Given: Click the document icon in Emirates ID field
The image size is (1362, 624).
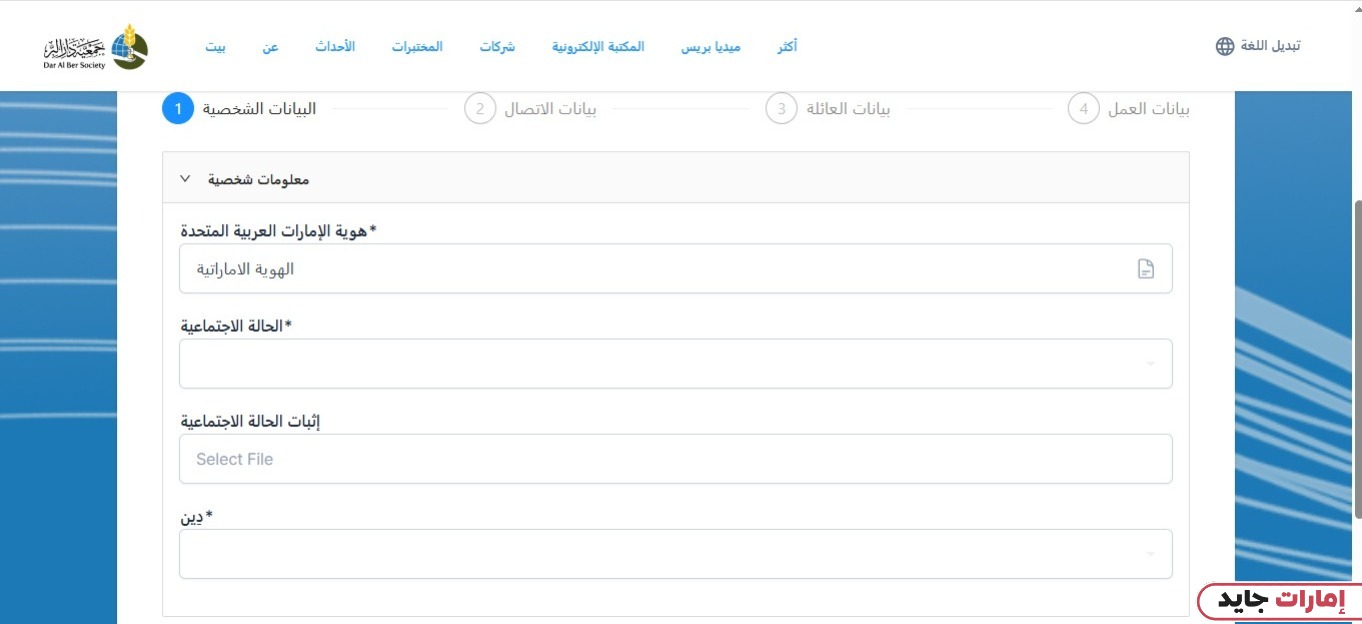Looking at the screenshot, I should [x=1146, y=269].
